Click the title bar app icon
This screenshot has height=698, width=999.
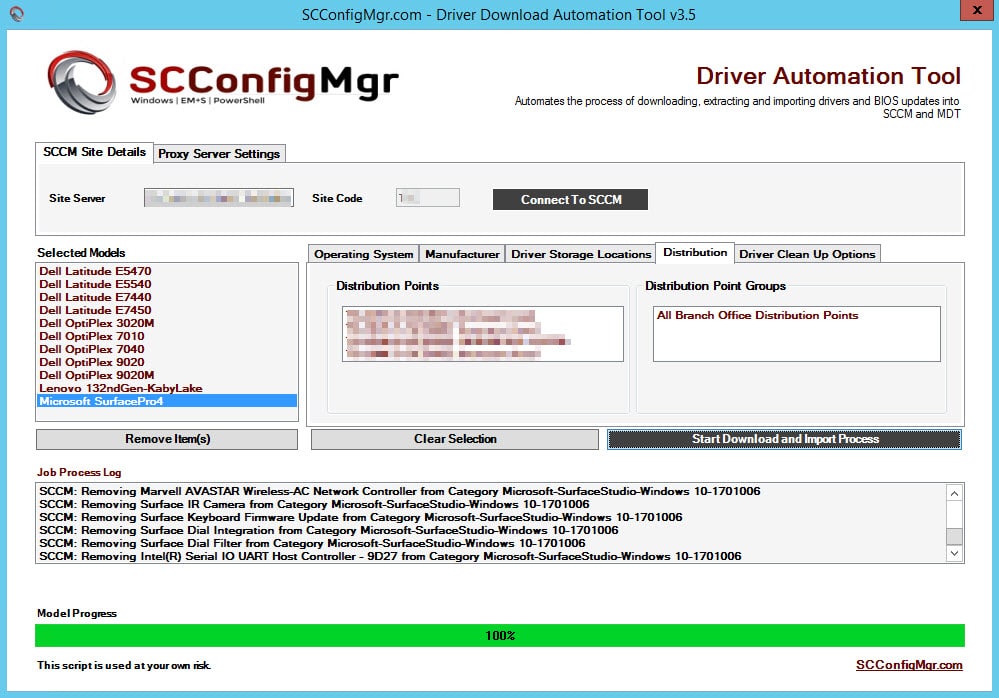[17, 13]
